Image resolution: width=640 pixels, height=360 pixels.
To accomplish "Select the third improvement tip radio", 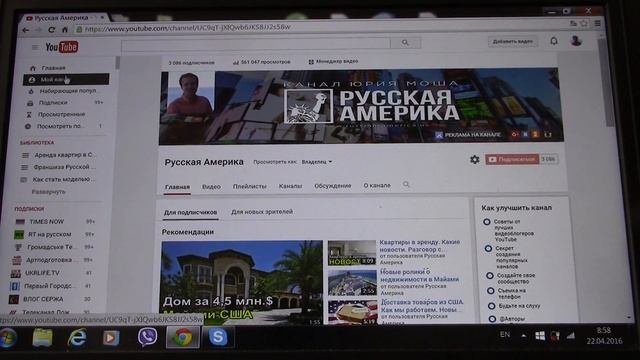I will (490, 276).
